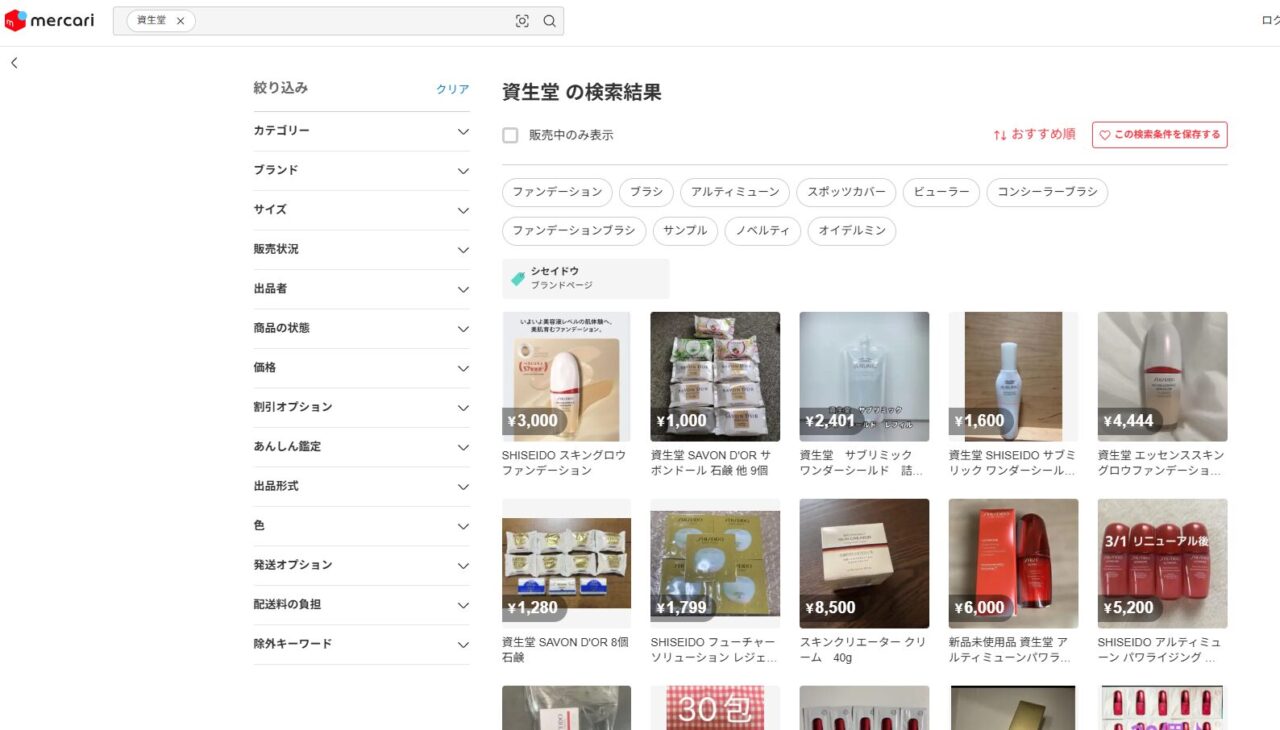
Task: Click title text 資生堂 SAVON D'OR 8個 石鹸
Action: coord(565,650)
